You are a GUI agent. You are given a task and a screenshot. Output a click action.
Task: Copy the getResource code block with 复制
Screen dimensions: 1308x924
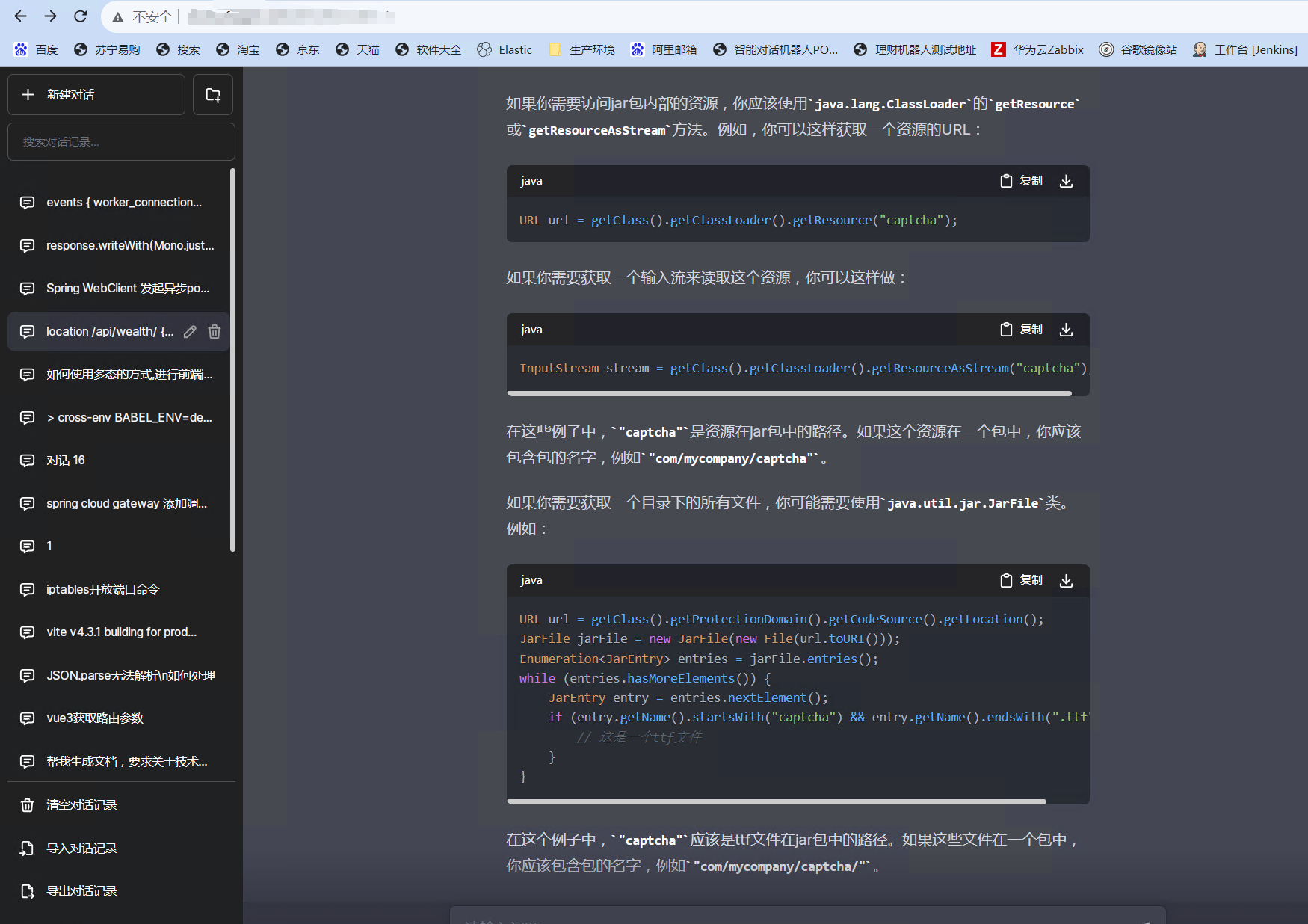1022,181
